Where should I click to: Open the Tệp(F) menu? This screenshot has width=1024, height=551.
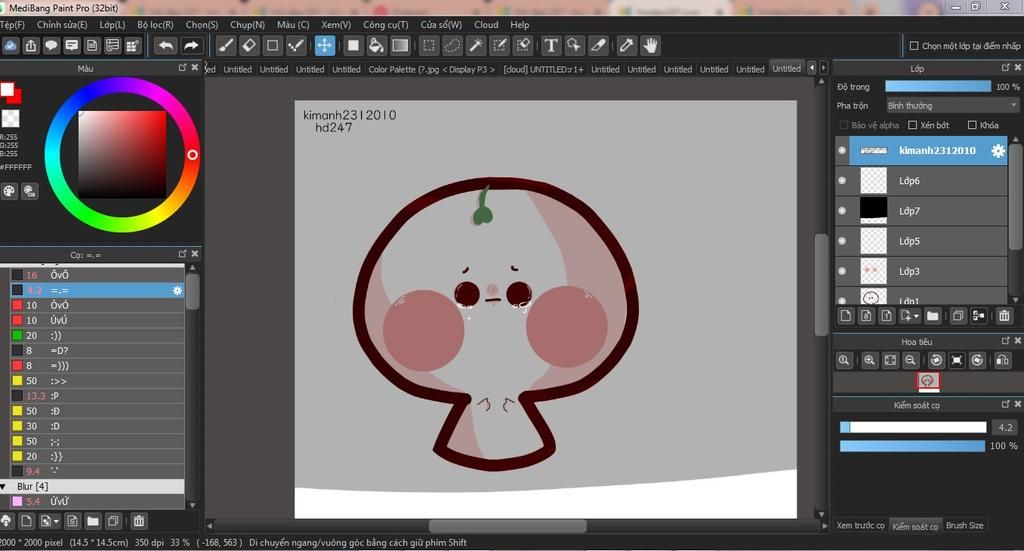click(x=12, y=25)
